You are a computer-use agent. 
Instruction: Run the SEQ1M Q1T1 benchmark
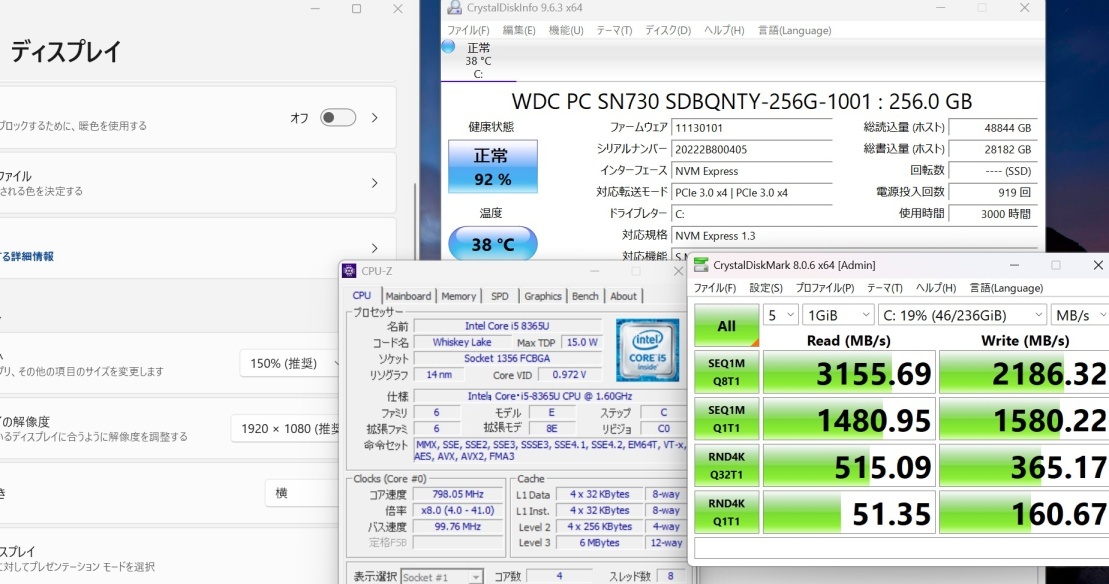tap(726, 419)
